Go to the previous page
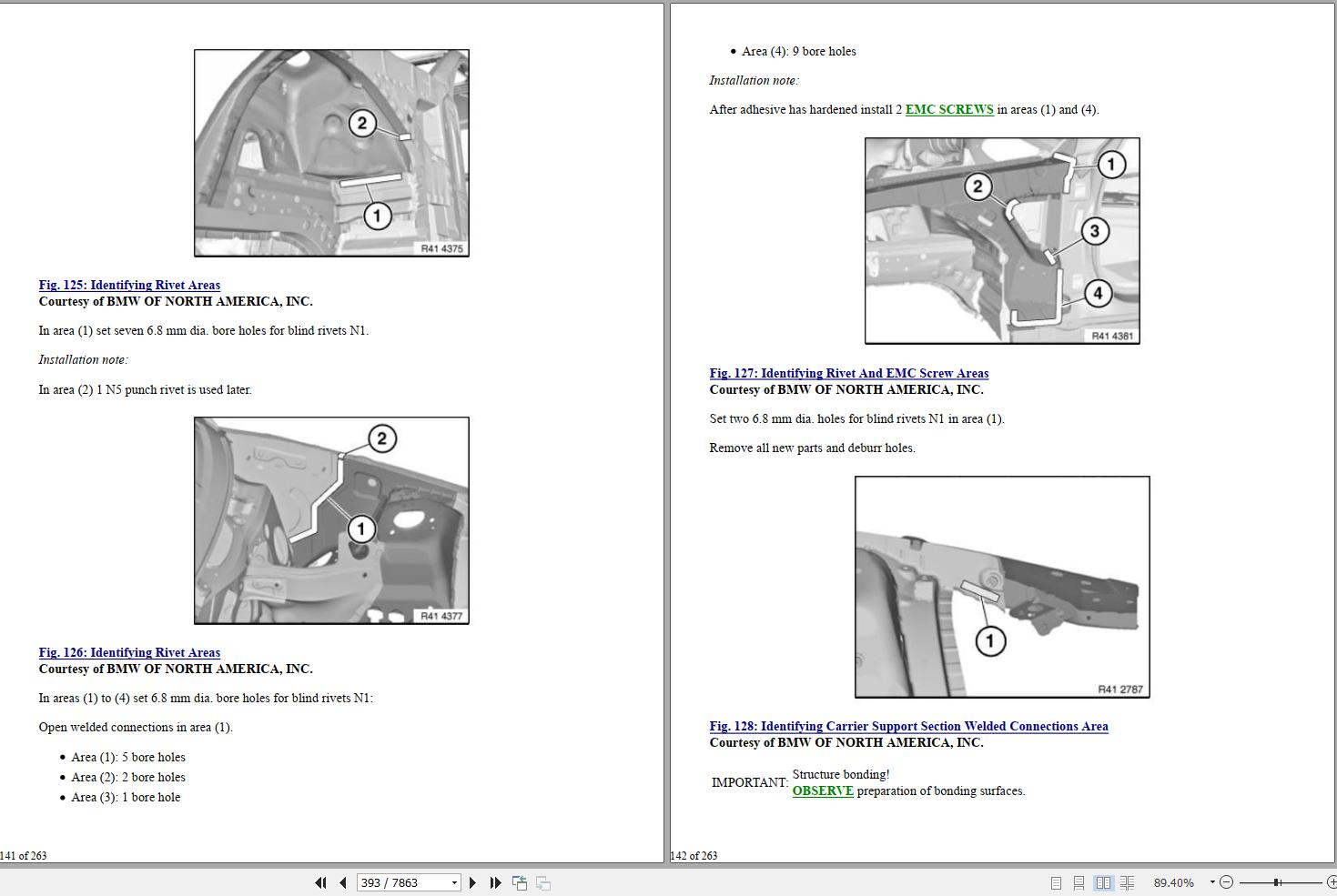 (343, 882)
